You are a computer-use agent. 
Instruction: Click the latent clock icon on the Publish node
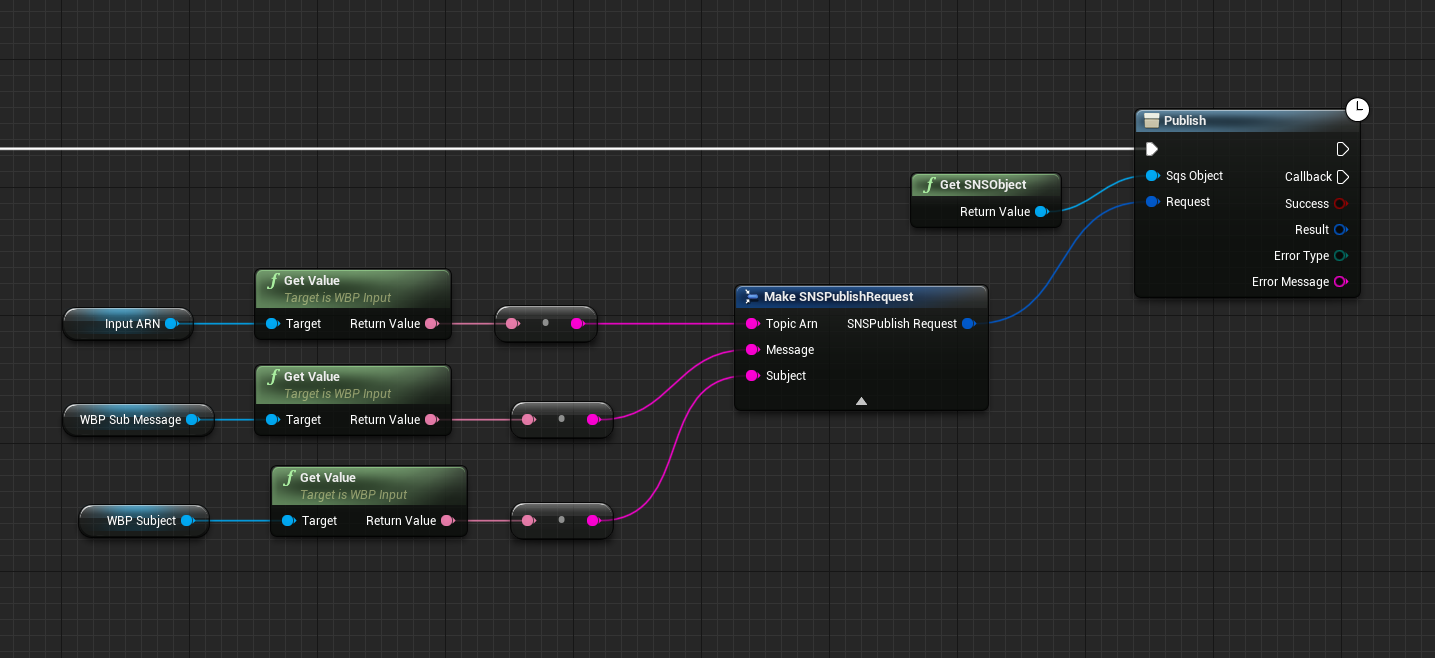(x=1357, y=109)
